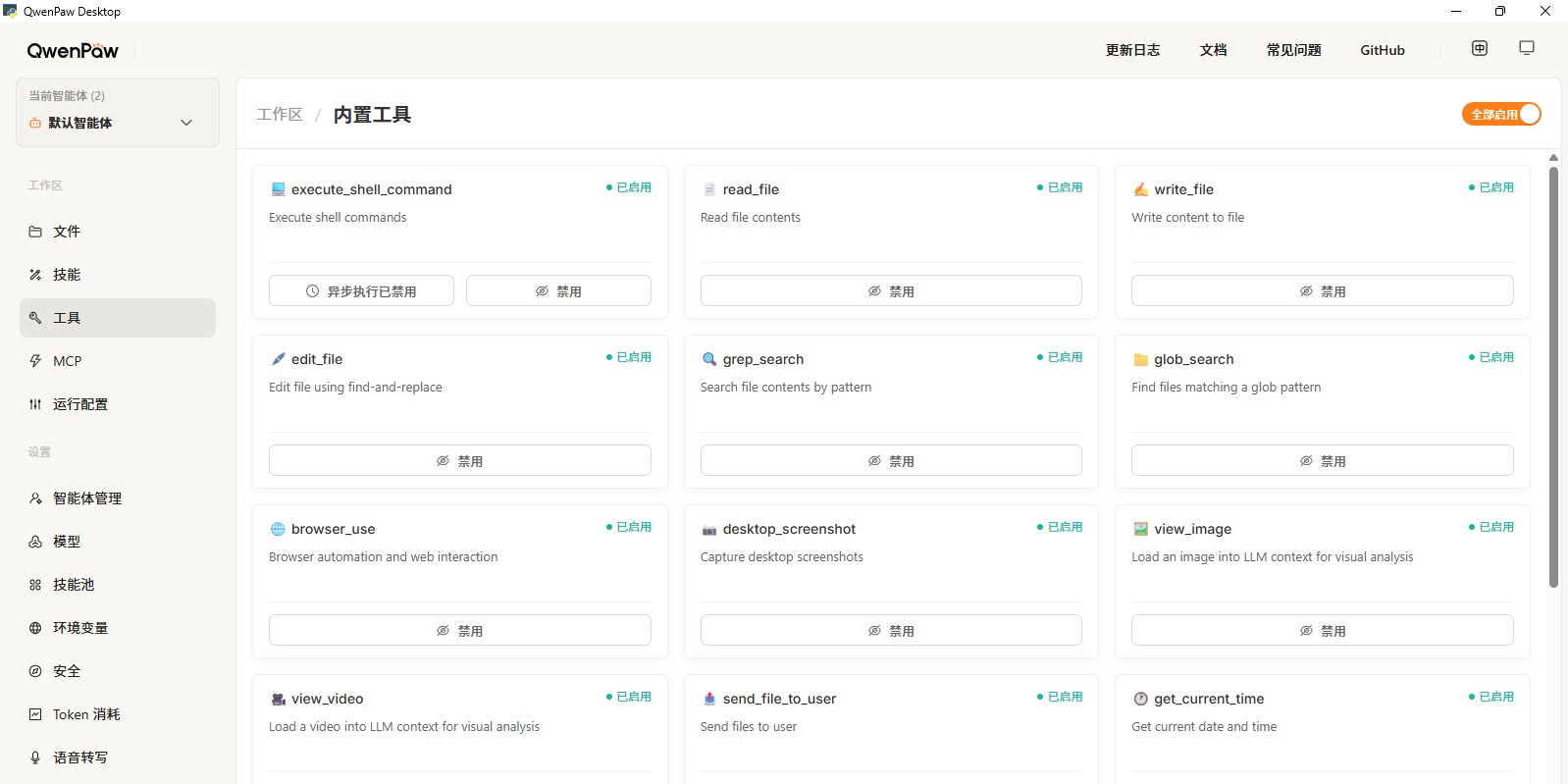Viewport: 1568px width, 784px height.
Task: Open 智能体管理 settings page
Action: [x=118, y=498]
